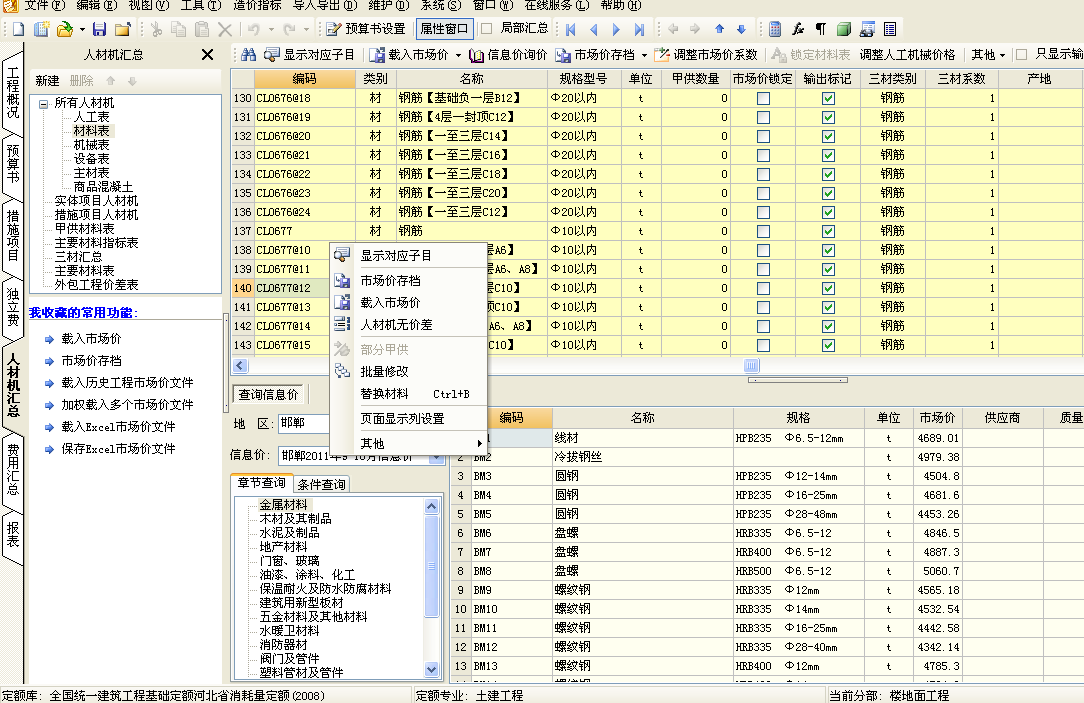The width and height of the screenshot is (1084, 703).
Task: Open the 市场价存档 dropdown arrow
Action: [x=644, y=55]
